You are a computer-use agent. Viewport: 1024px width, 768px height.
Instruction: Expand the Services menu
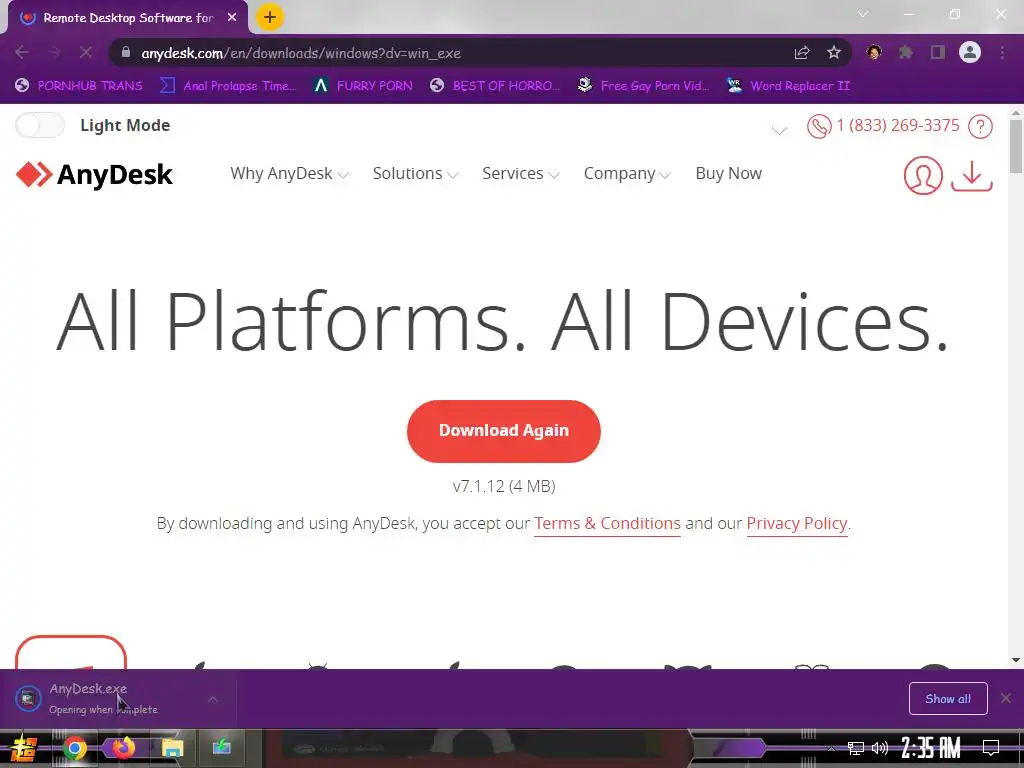520,174
